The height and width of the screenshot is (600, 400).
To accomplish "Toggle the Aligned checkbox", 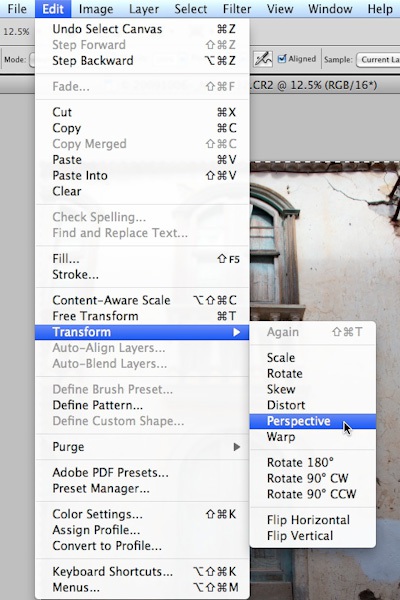I will [282, 59].
